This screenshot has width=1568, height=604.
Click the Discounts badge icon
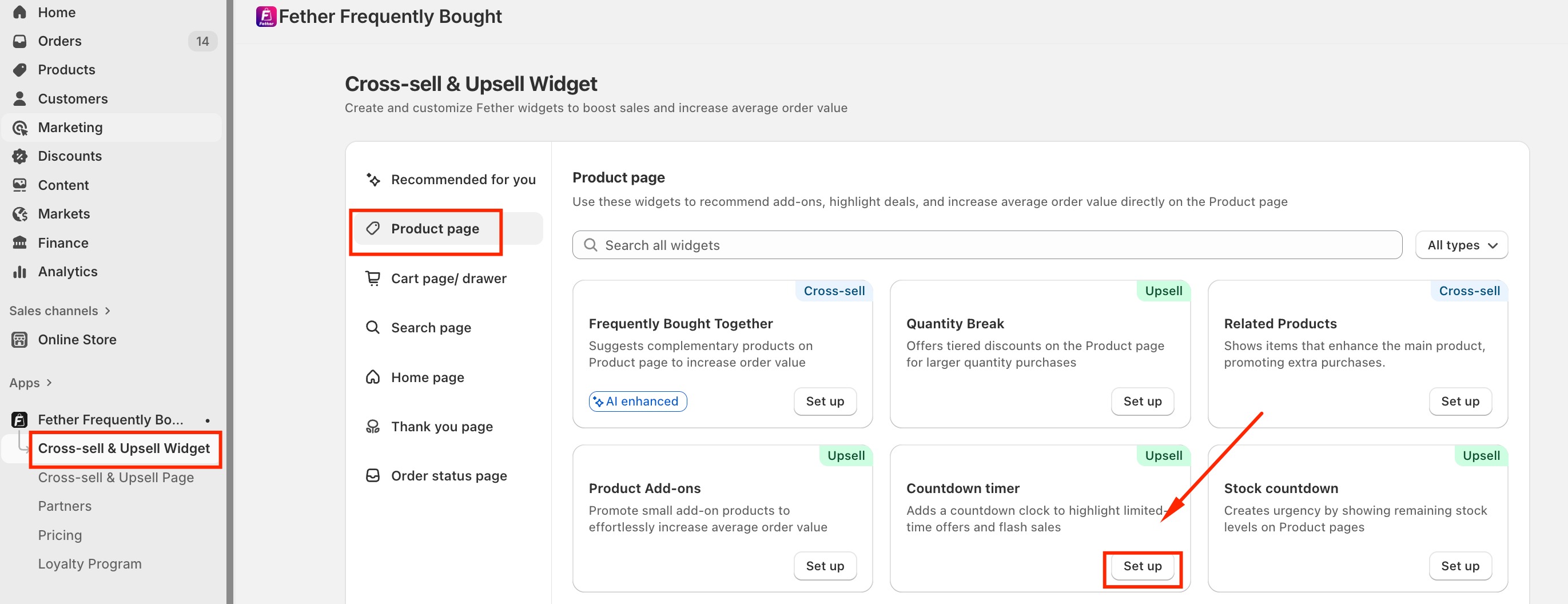19,156
